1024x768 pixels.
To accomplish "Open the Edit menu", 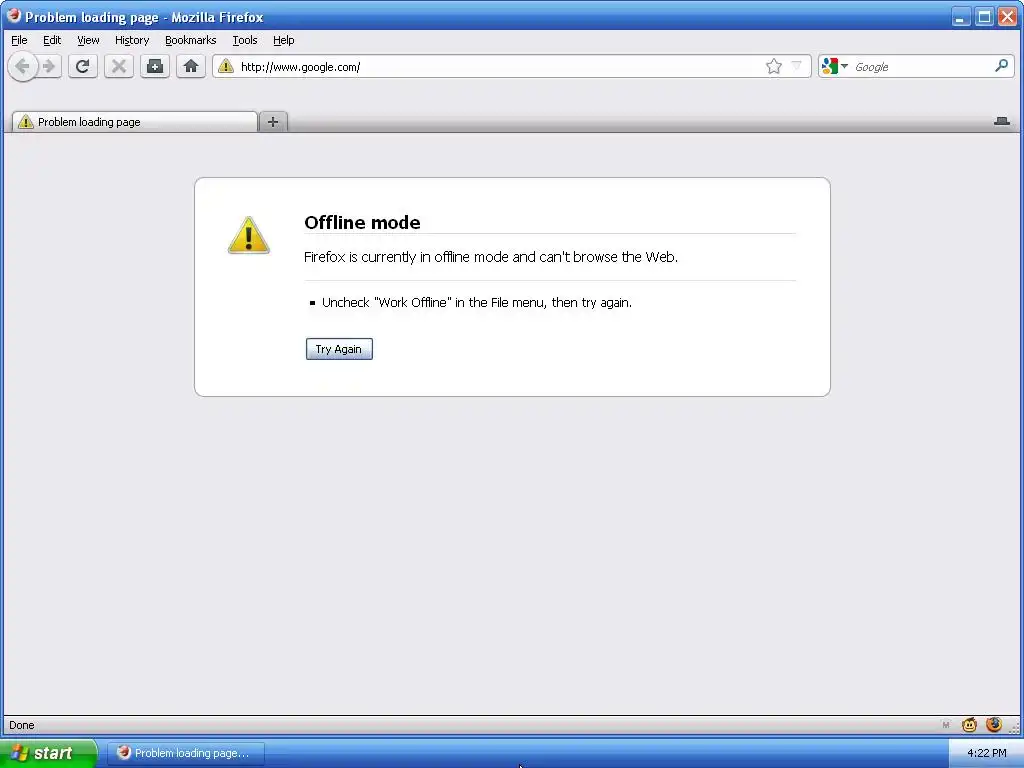I will [x=52, y=40].
